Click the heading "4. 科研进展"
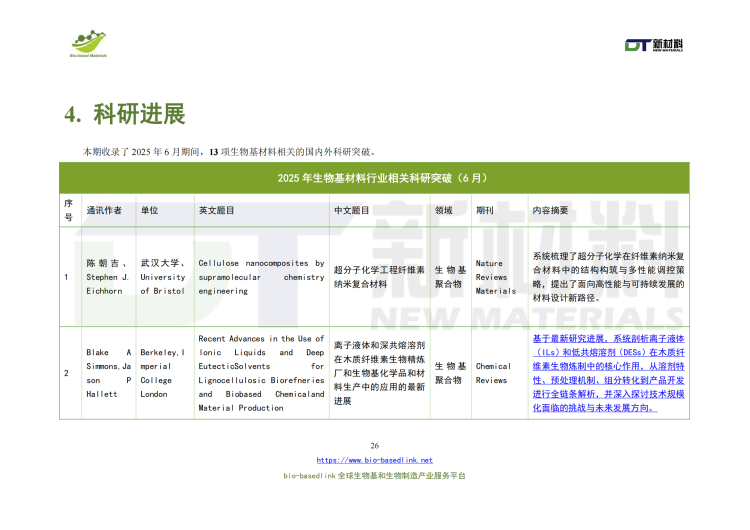750x530 pixels. click(x=125, y=113)
